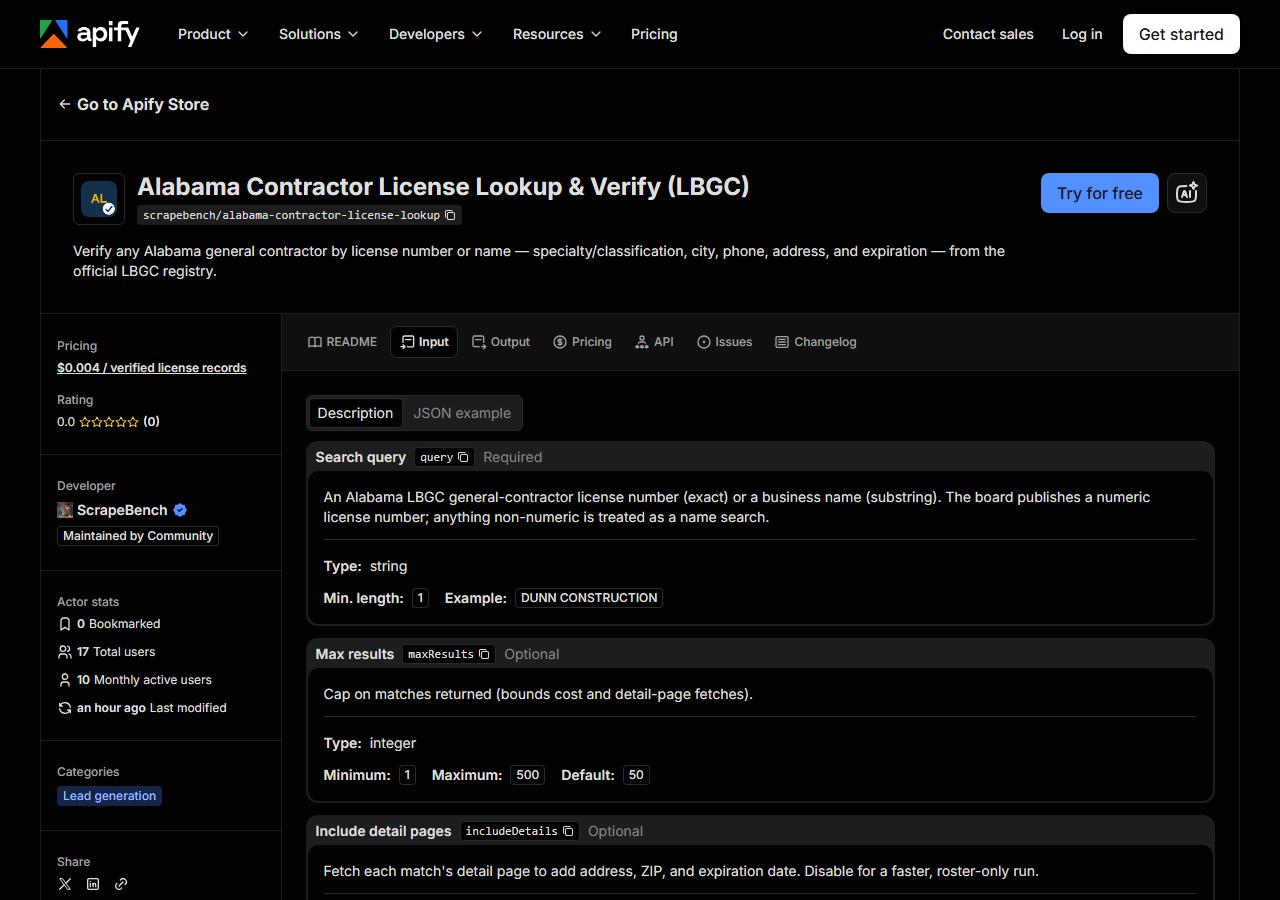Viewport: 1280px width, 900px height.
Task: Click the rating stars
Action: [x=109, y=422]
